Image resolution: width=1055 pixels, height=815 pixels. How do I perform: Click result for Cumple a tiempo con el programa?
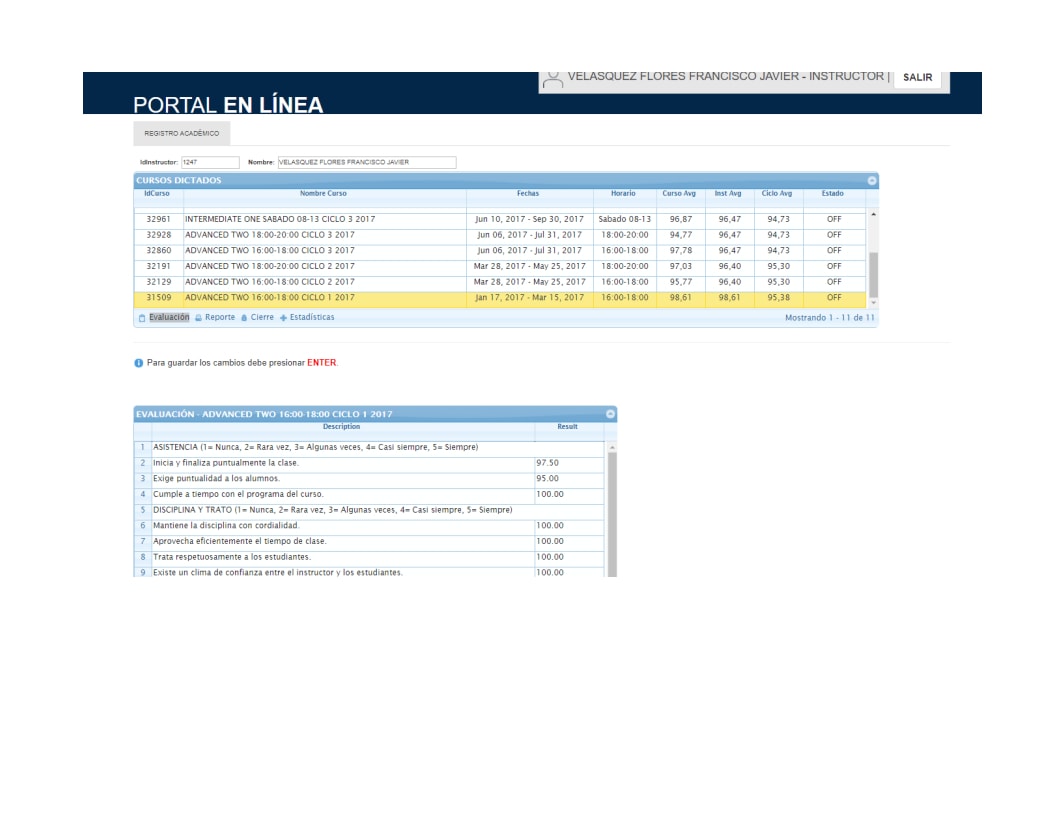569,495
